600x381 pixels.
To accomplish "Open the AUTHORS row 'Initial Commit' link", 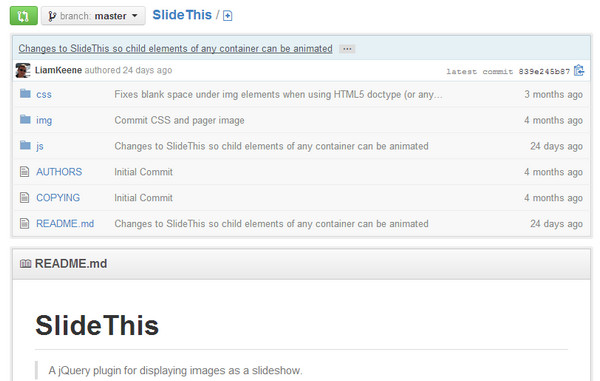I will (x=143, y=172).
